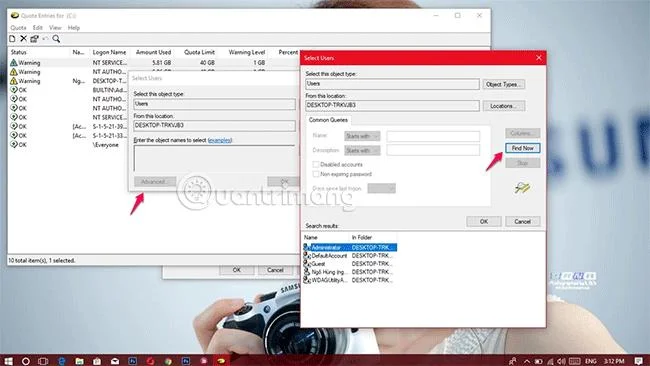This screenshot has height=366, width=650.
Task: Select the WDAGUtilityA... search result
Action: [350, 280]
